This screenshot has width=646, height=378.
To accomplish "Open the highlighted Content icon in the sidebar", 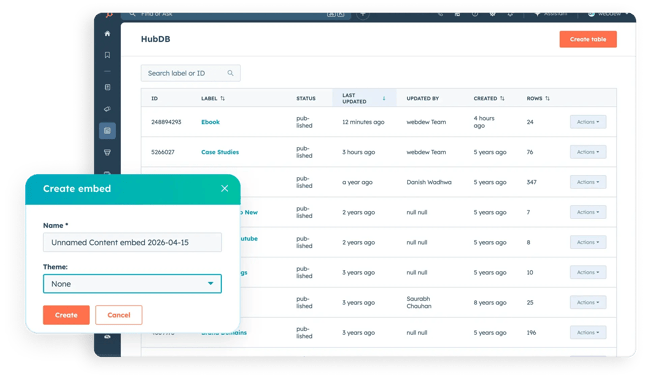I will click(x=107, y=131).
